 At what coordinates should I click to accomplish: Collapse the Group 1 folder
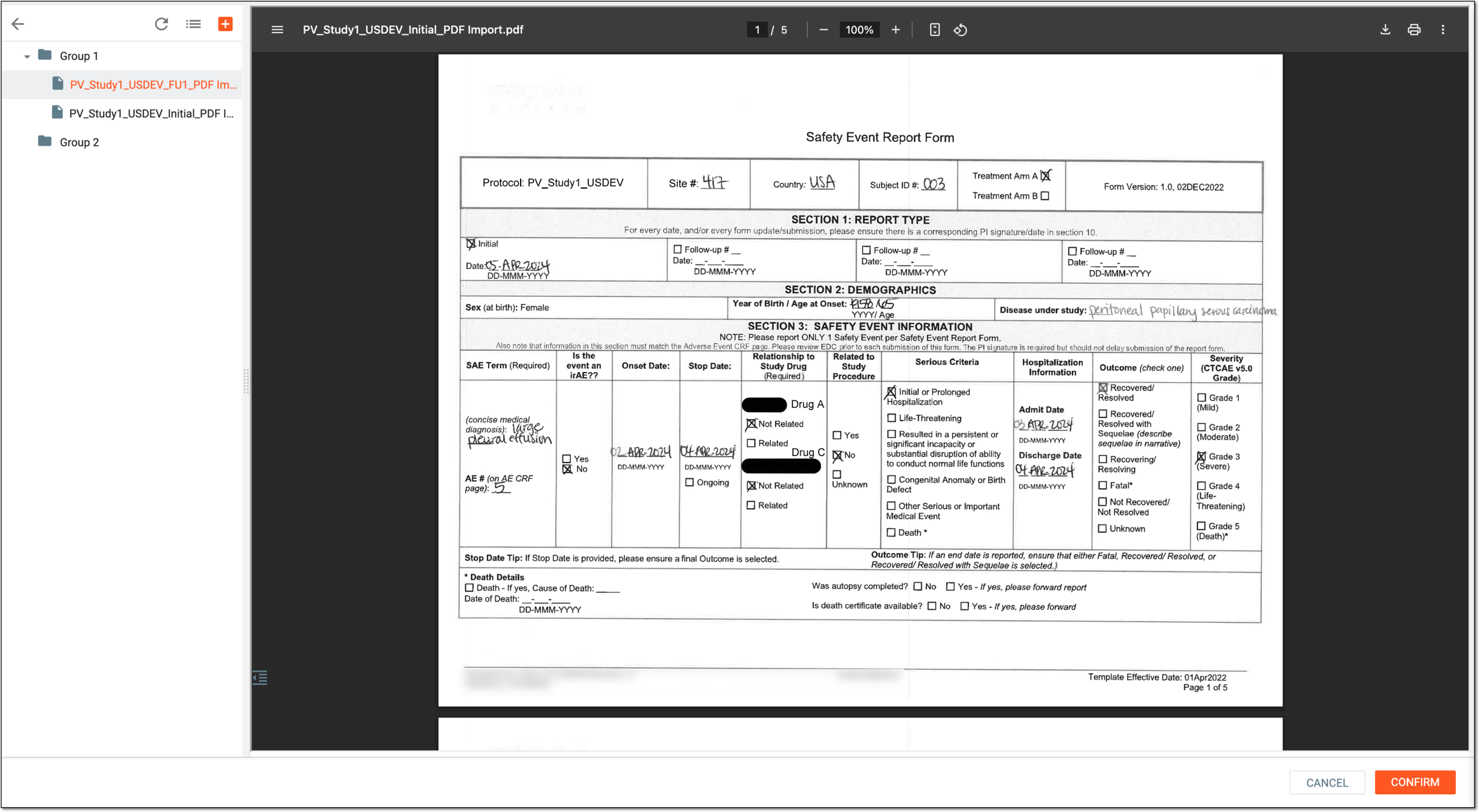[x=27, y=56]
